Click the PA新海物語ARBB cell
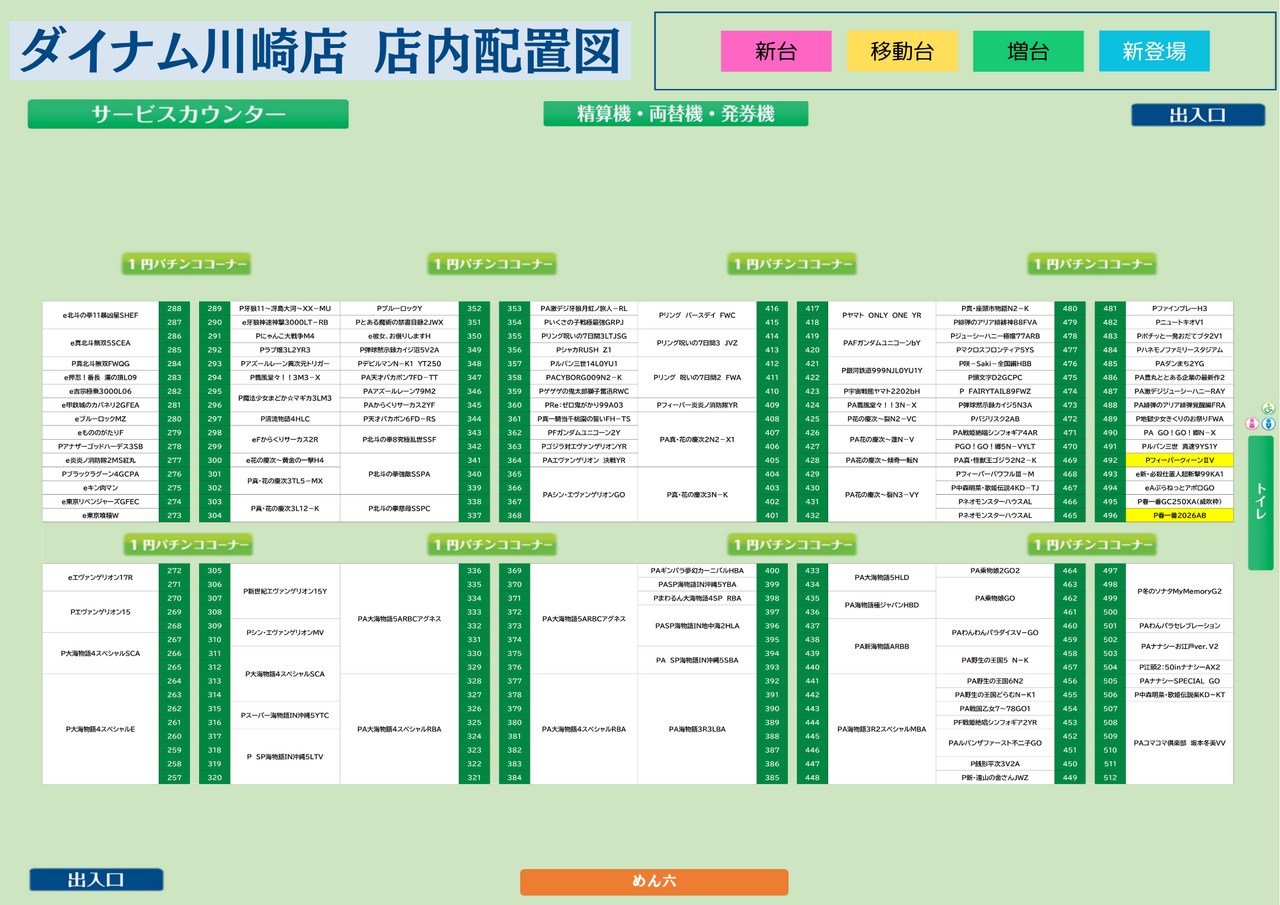Screen dimensions: 1280x905 [x=882, y=647]
